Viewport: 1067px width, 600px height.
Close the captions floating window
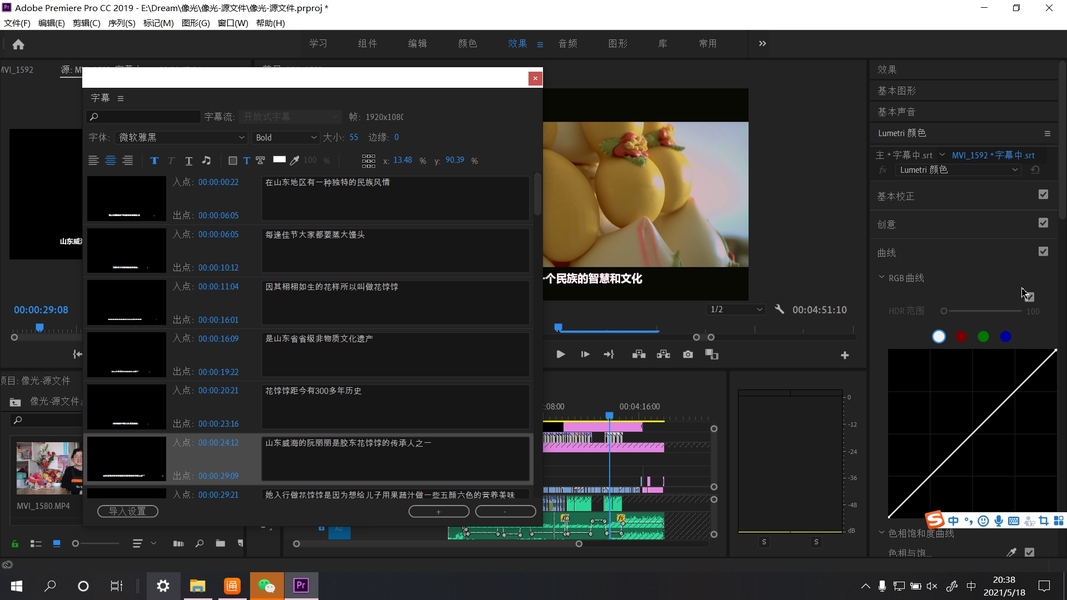[x=536, y=78]
